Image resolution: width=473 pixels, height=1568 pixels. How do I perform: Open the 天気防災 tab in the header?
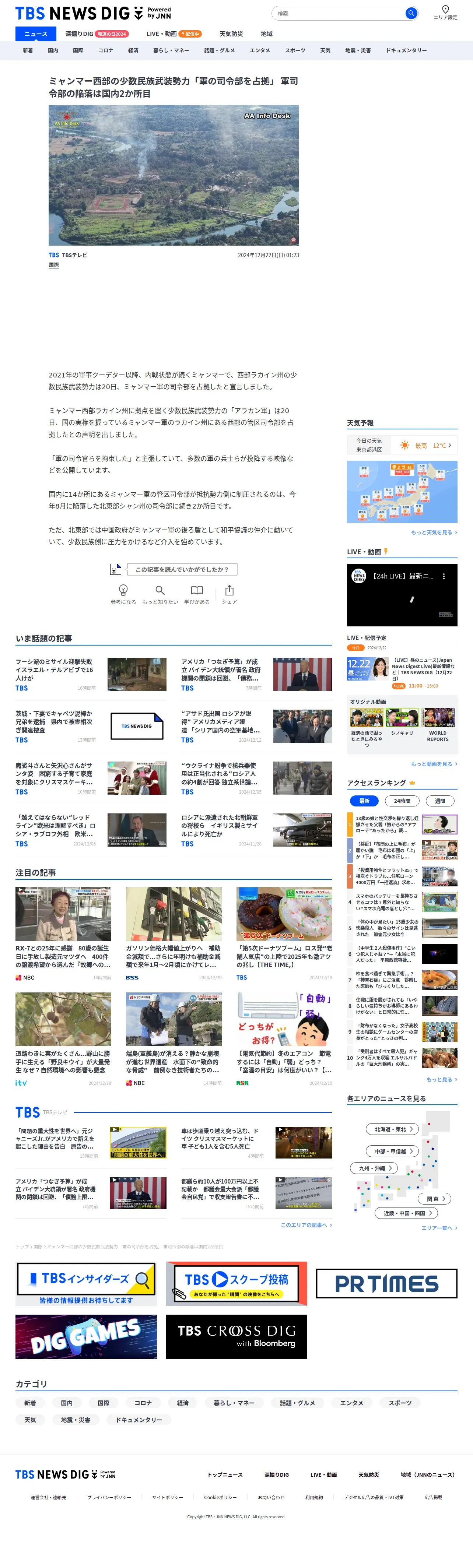pos(231,34)
